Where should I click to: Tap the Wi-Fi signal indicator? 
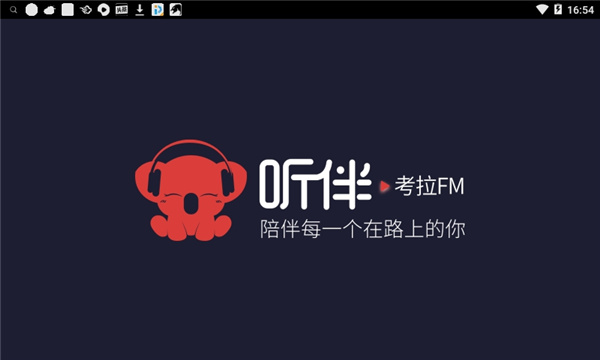(x=542, y=10)
